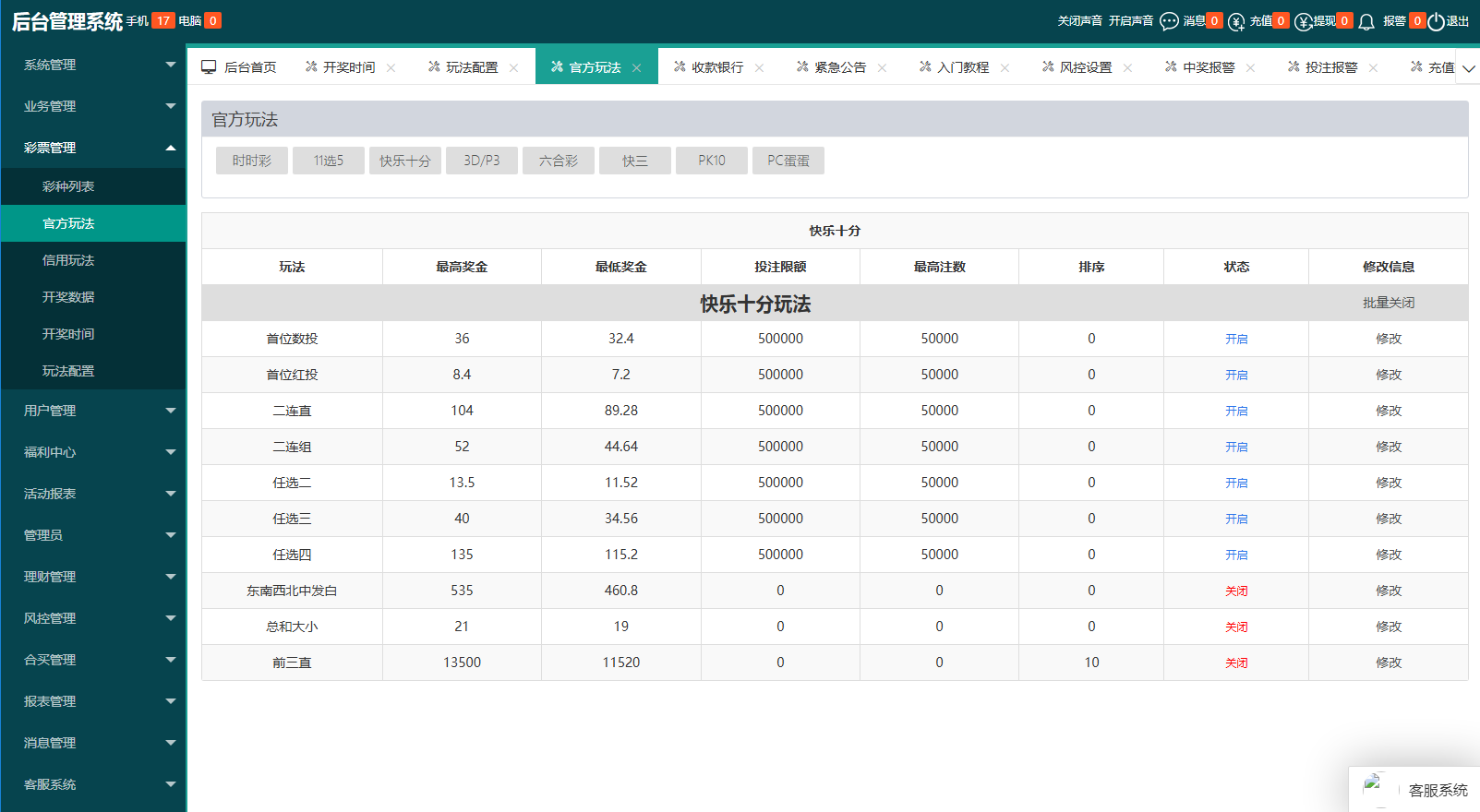Toggle status 开启 for 首位数投
Image resolution: width=1480 pixels, height=812 pixels.
coord(1236,339)
